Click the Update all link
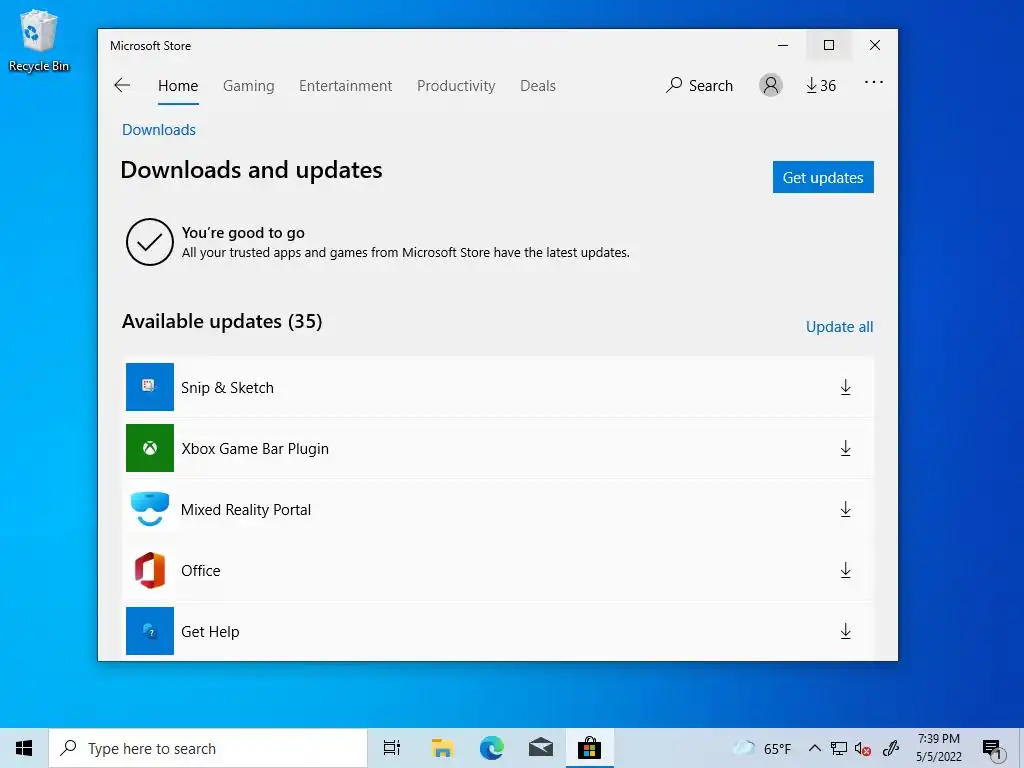This screenshot has width=1024, height=768. pyautogui.click(x=839, y=327)
